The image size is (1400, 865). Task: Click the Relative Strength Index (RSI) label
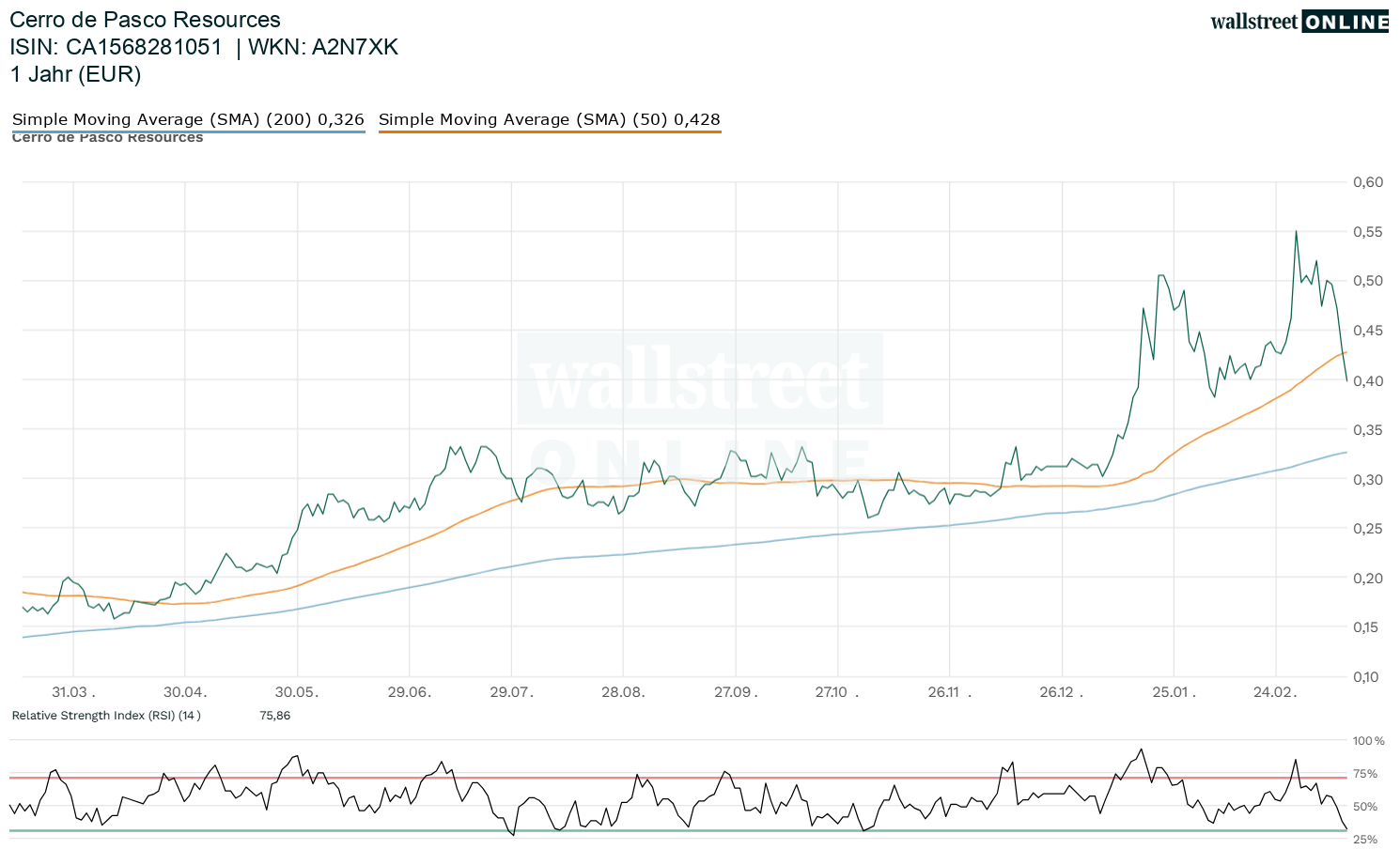106,716
